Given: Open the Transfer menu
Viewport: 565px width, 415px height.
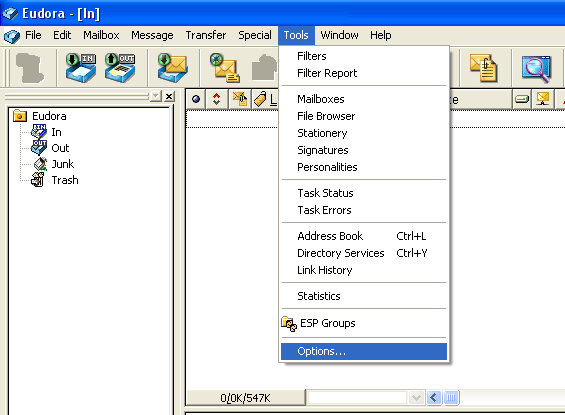Looking at the screenshot, I should (206, 35).
